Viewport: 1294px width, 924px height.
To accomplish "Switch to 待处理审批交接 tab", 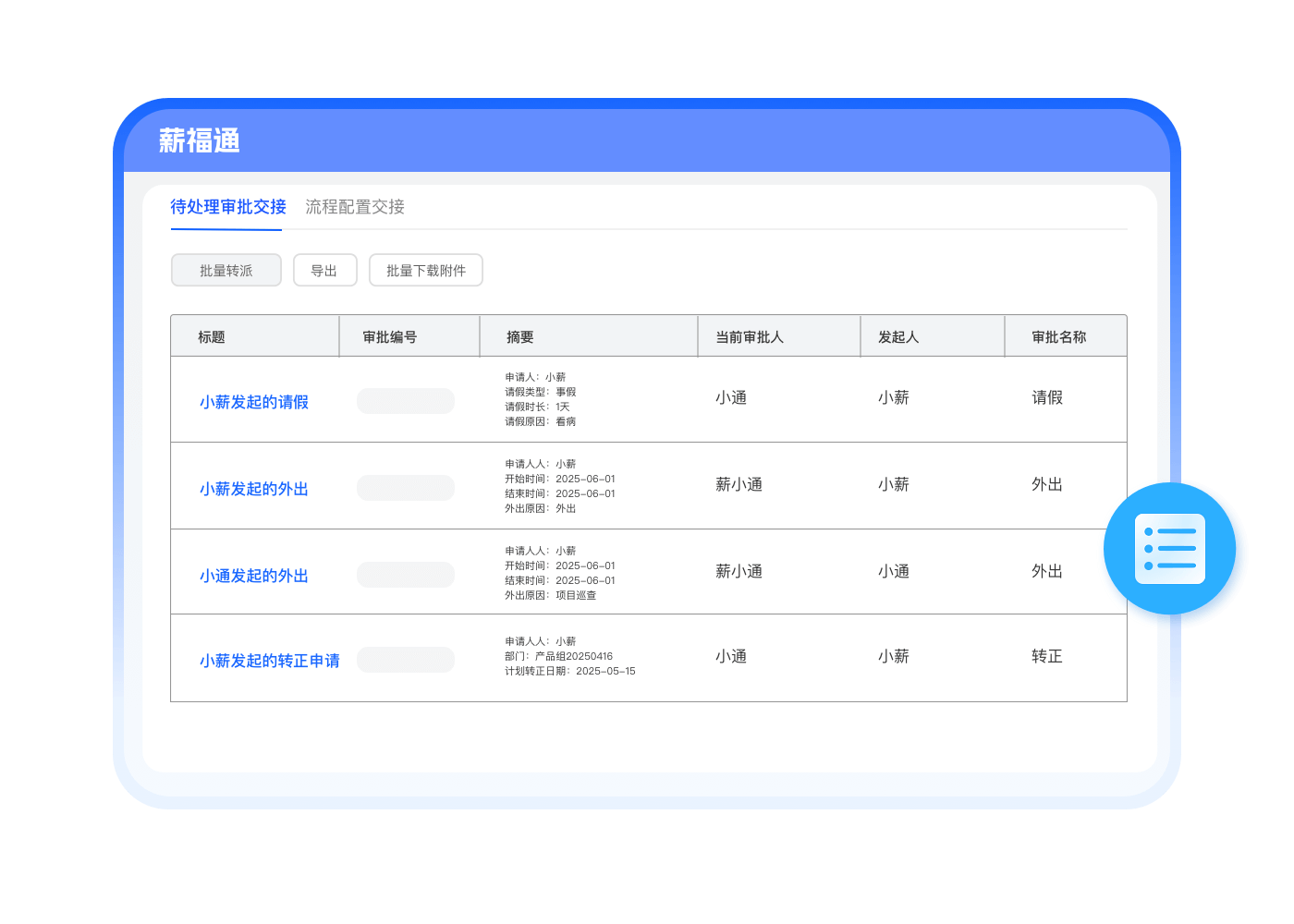I will pyautogui.click(x=228, y=207).
